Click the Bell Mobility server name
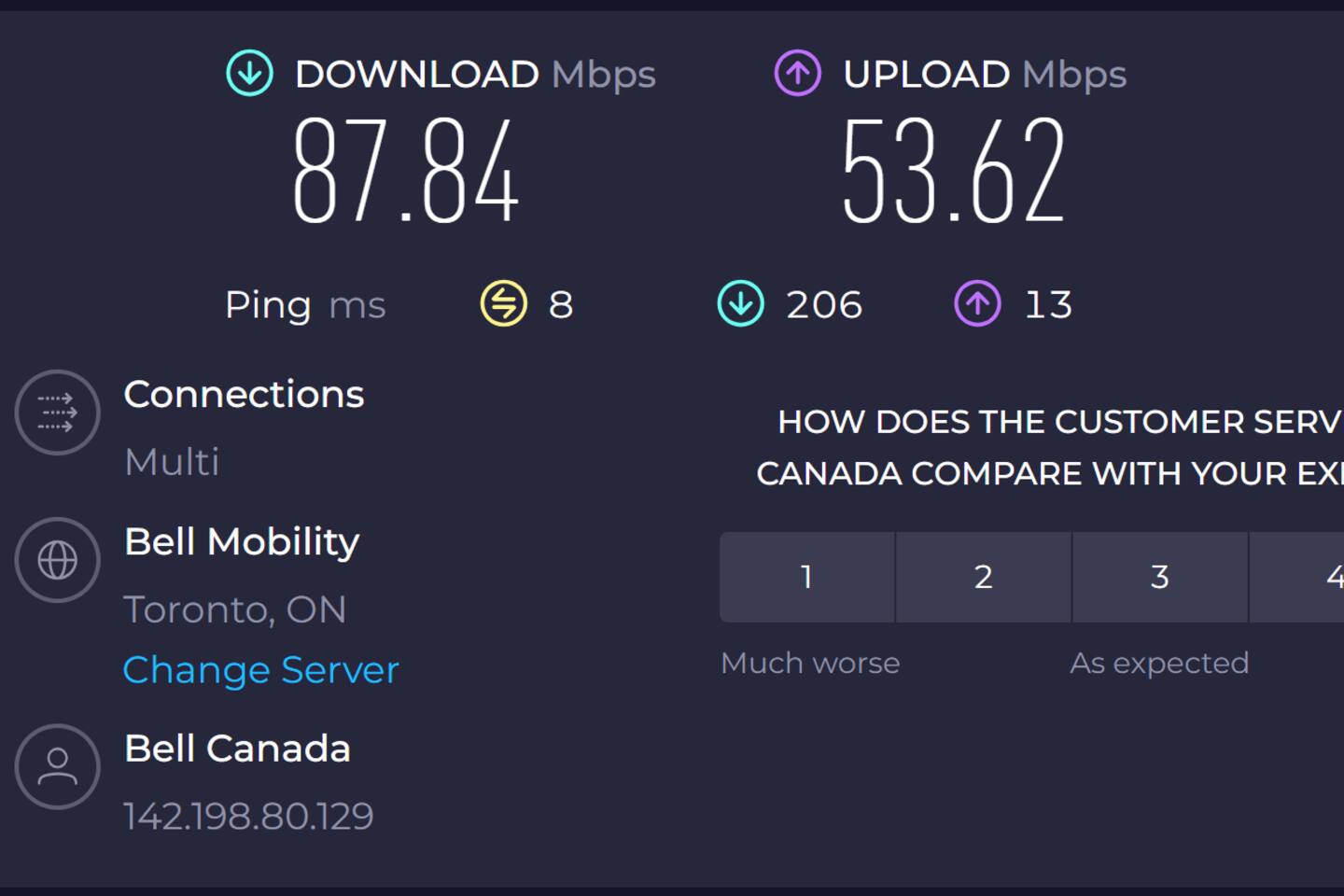This screenshot has height=896, width=1344. coord(242,542)
